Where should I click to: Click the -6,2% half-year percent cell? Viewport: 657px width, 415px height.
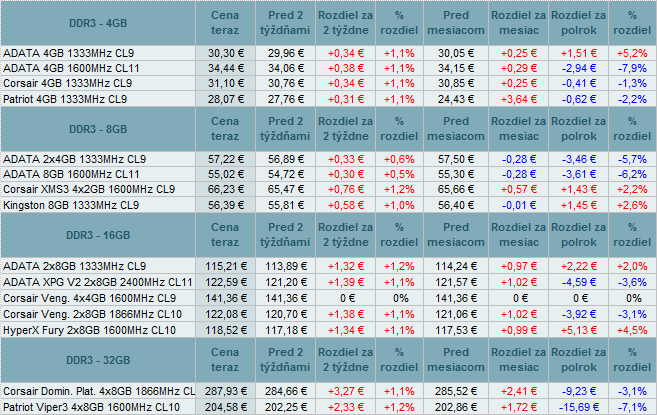click(632, 174)
